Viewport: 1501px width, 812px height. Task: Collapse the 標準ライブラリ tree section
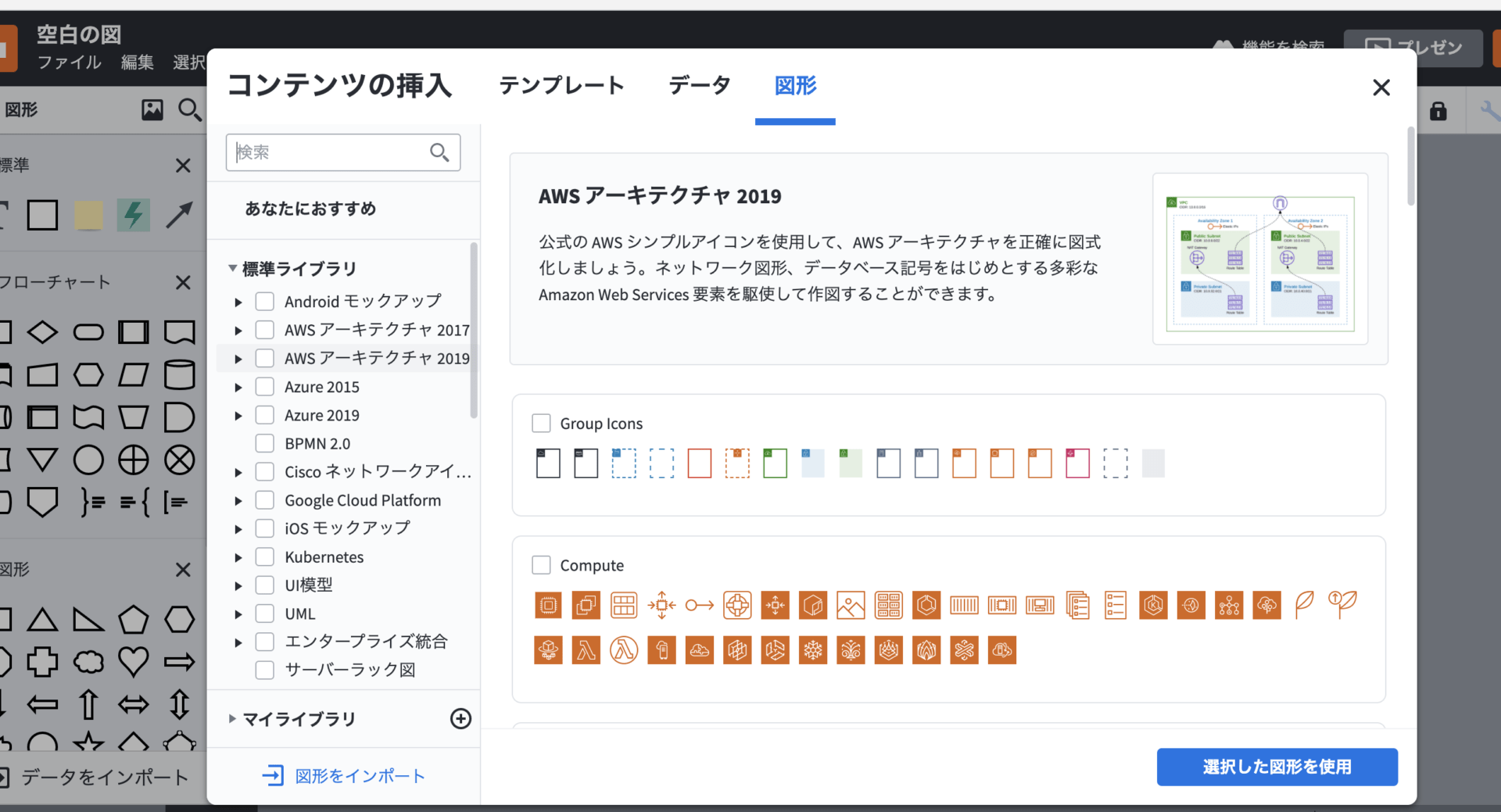click(232, 269)
